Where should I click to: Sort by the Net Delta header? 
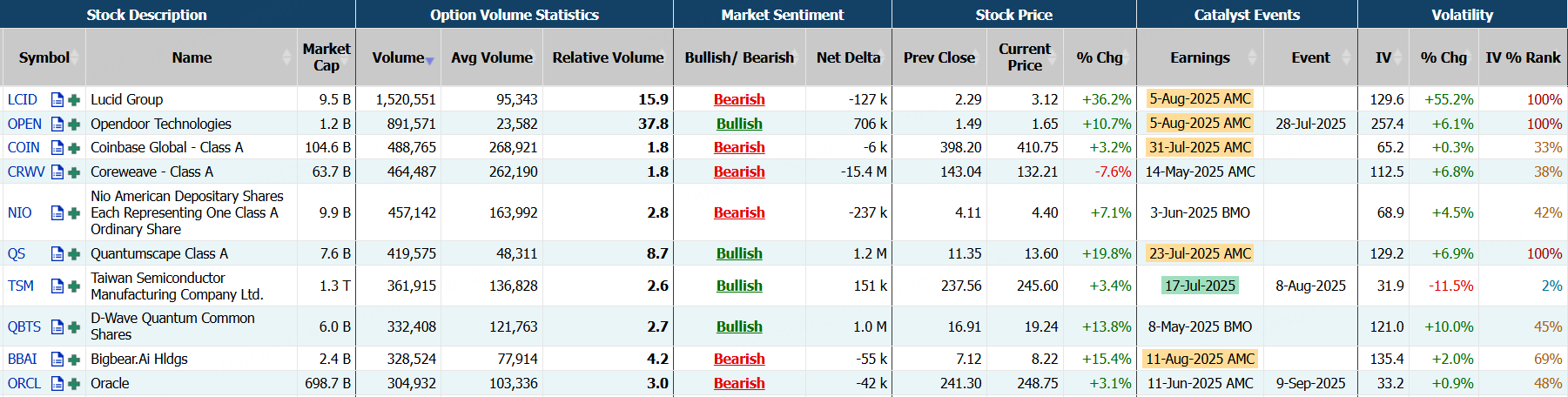[849, 57]
